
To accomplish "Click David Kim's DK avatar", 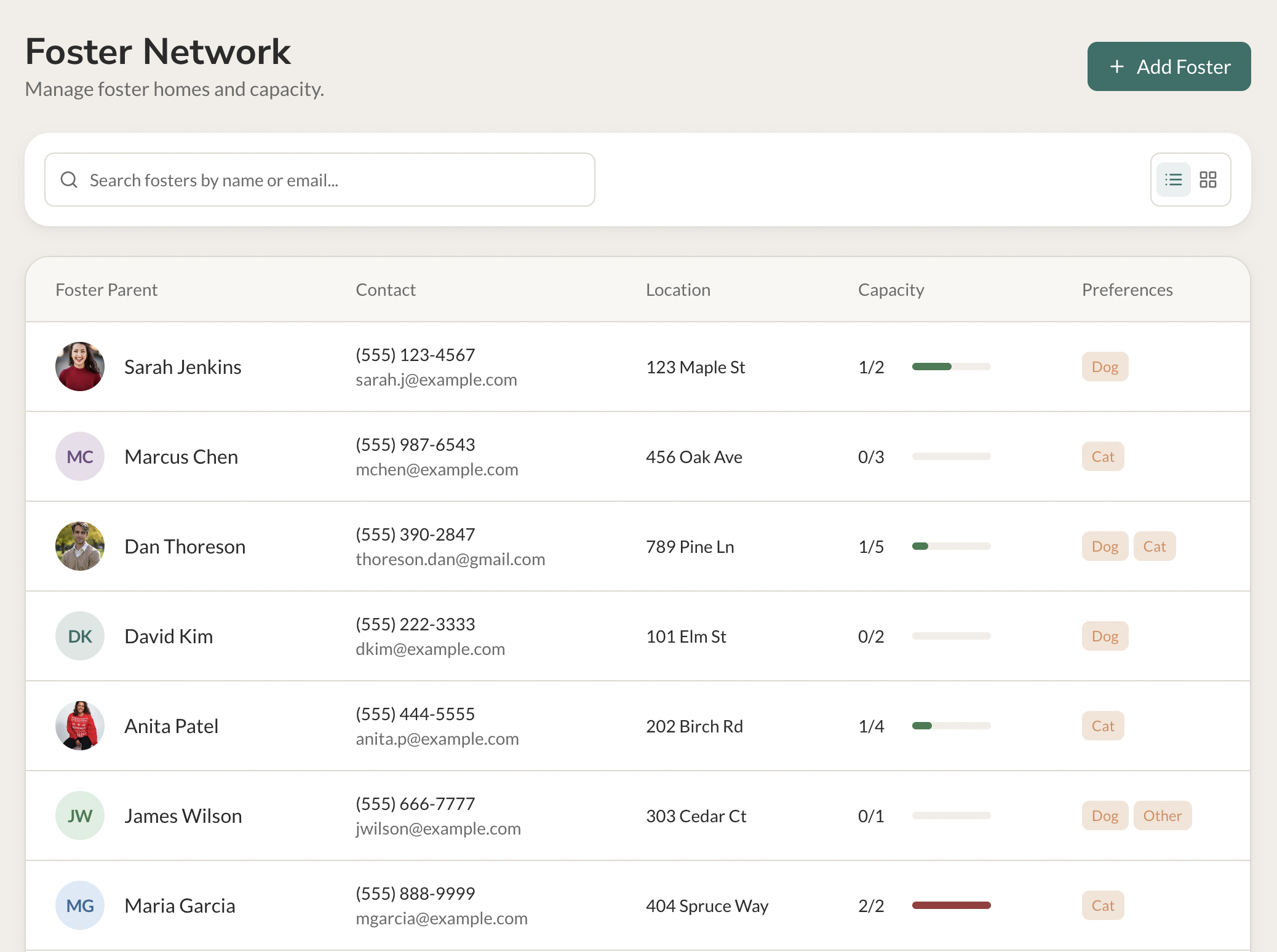I will tap(80, 636).
